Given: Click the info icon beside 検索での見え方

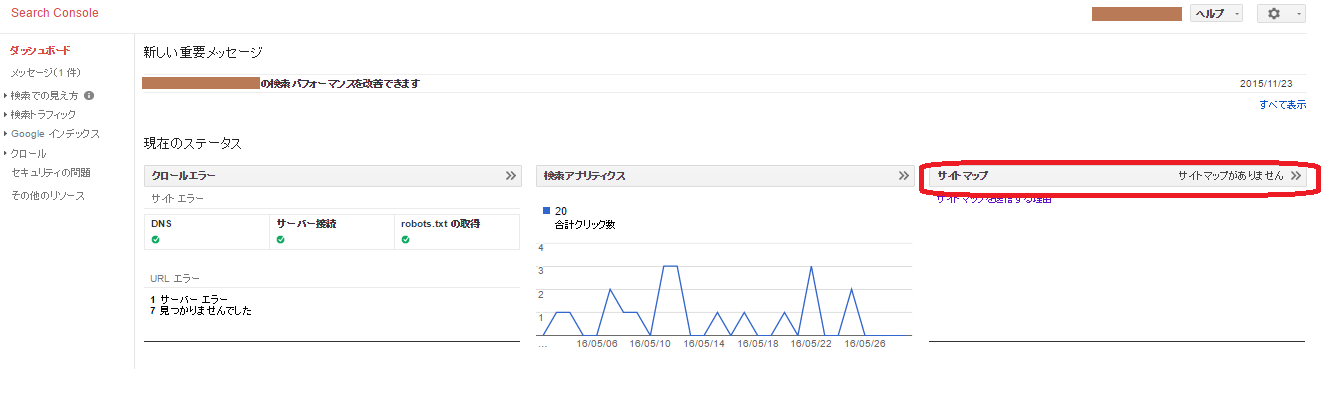Looking at the screenshot, I should pyautogui.click(x=89, y=96).
